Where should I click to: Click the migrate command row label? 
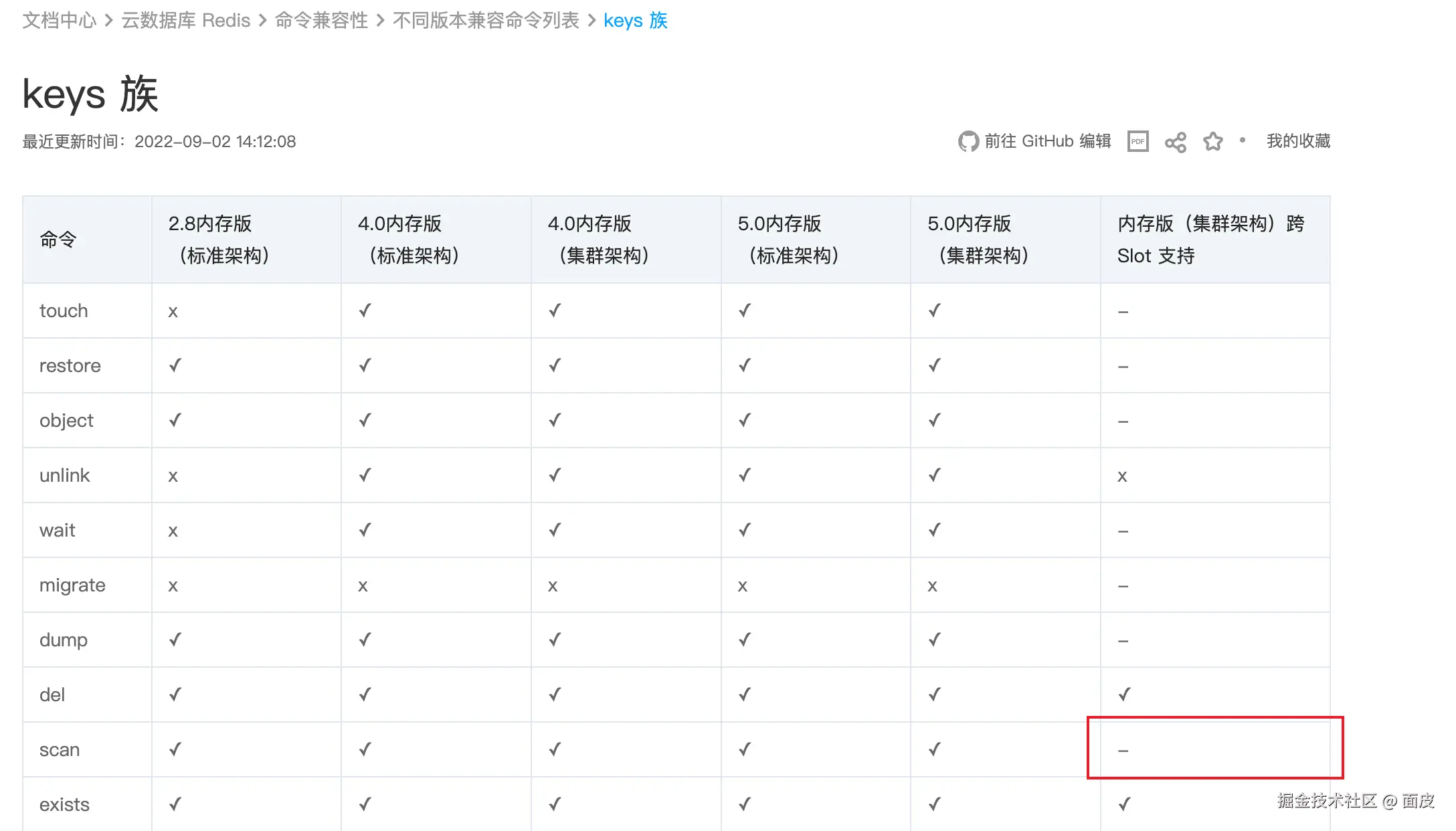pos(72,585)
